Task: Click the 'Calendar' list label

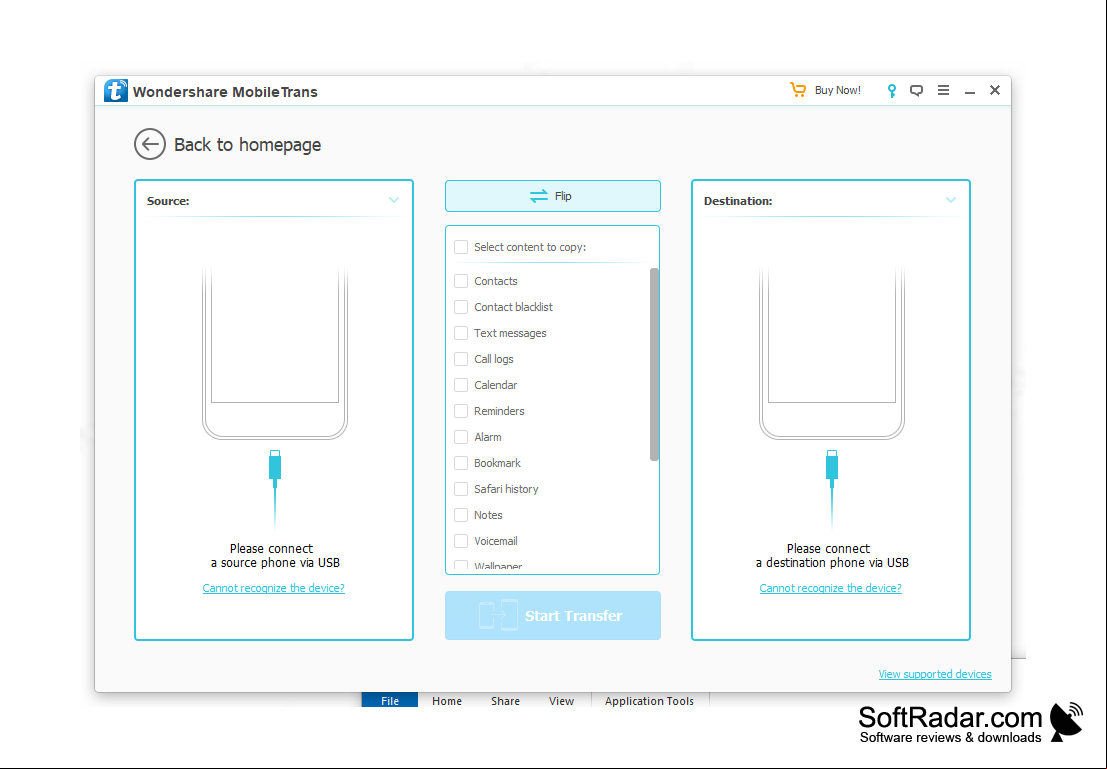Action: 496,385
